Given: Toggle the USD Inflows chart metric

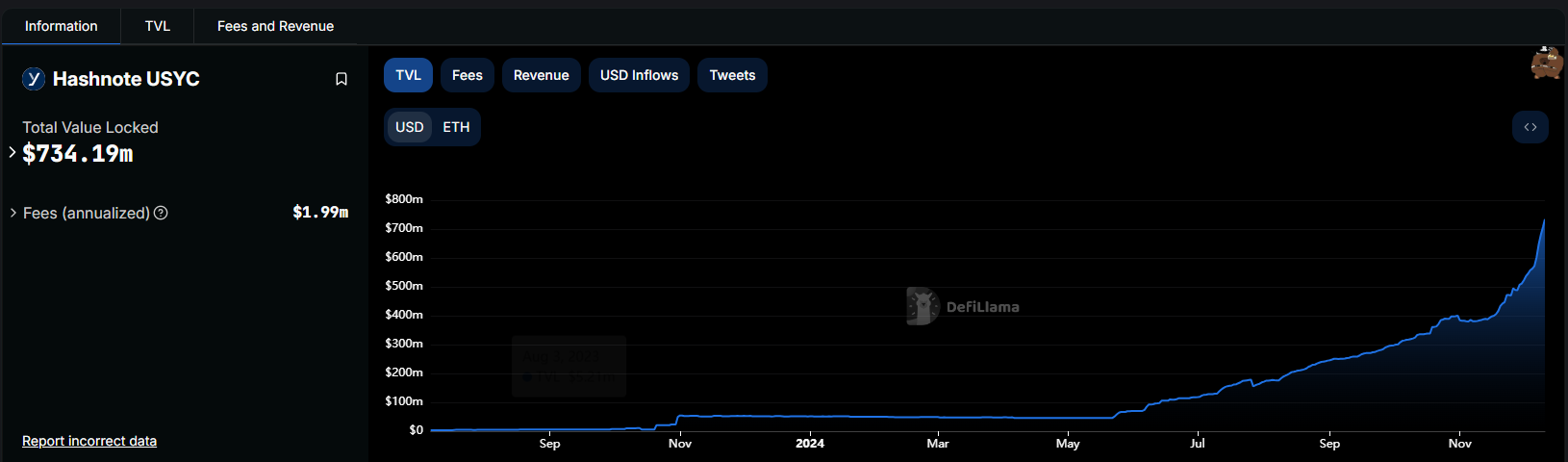Looking at the screenshot, I should [639, 75].
